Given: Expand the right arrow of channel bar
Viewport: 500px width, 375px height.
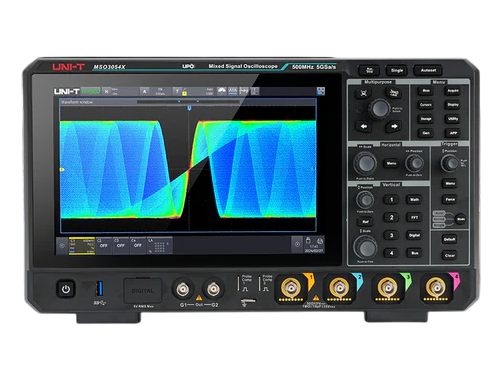Looking at the screenshot, I should (x=297, y=245).
